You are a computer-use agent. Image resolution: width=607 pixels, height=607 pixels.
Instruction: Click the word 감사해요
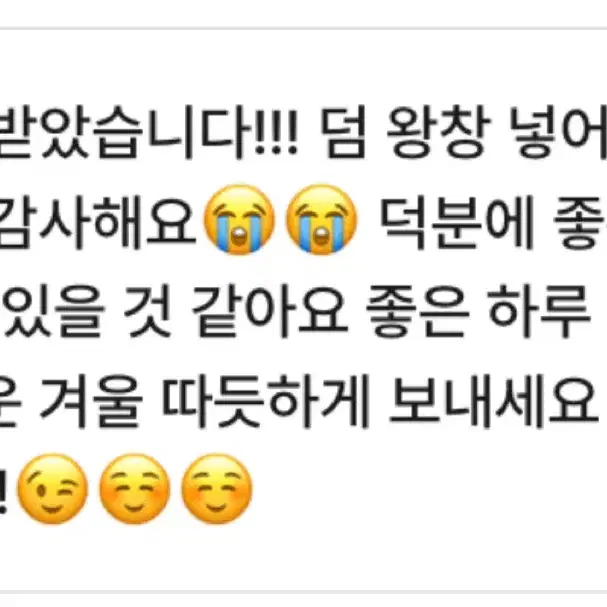pyautogui.click(x=98, y=222)
